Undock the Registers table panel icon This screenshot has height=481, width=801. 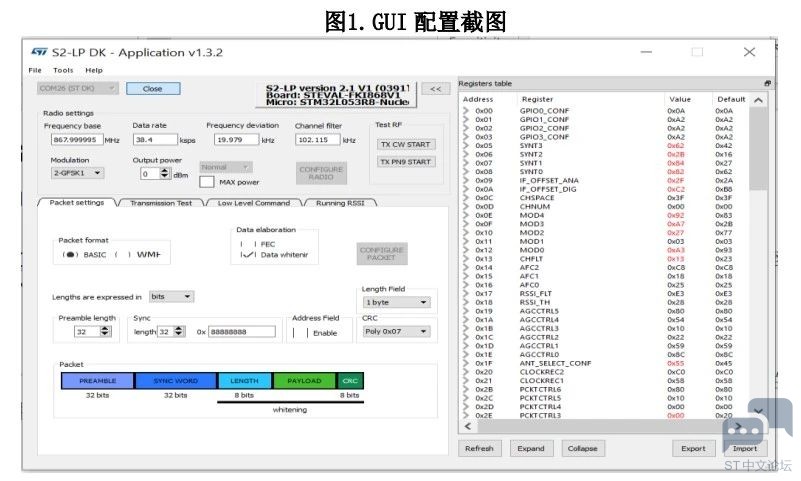point(767,83)
